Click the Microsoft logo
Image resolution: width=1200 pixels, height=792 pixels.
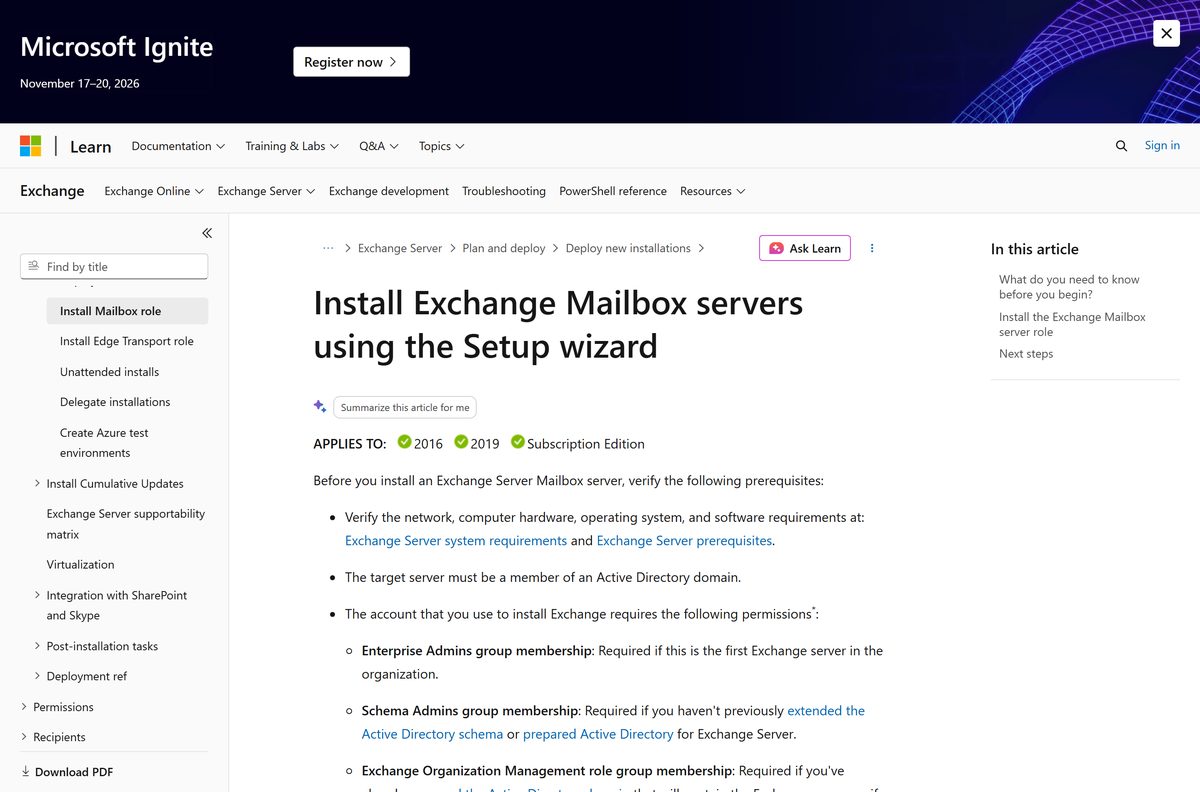[x=31, y=146]
